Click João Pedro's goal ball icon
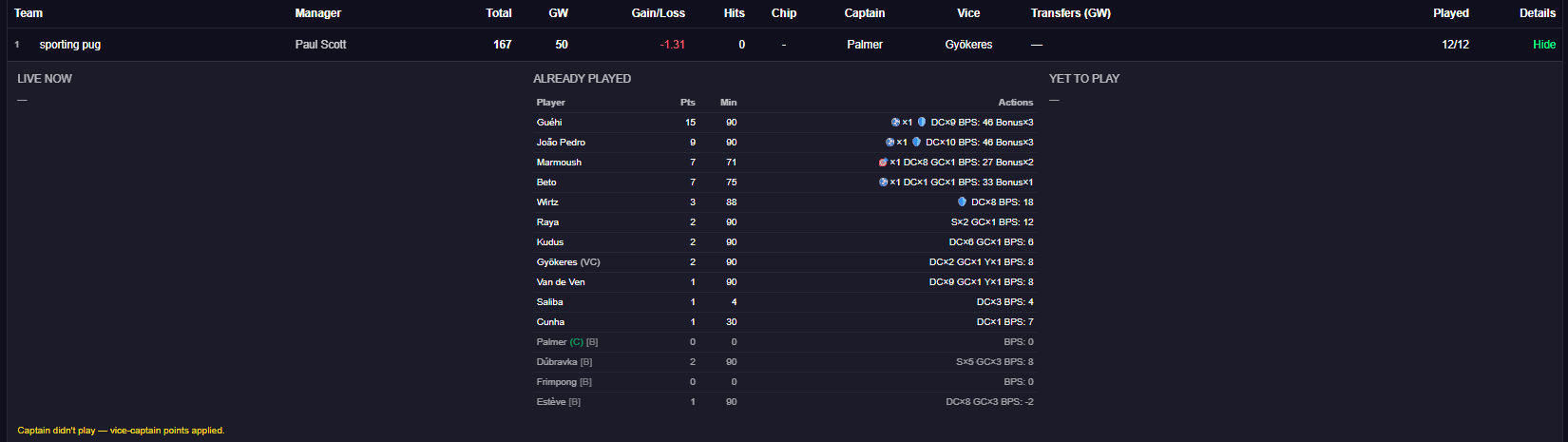1568x442 pixels. click(889, 143)
